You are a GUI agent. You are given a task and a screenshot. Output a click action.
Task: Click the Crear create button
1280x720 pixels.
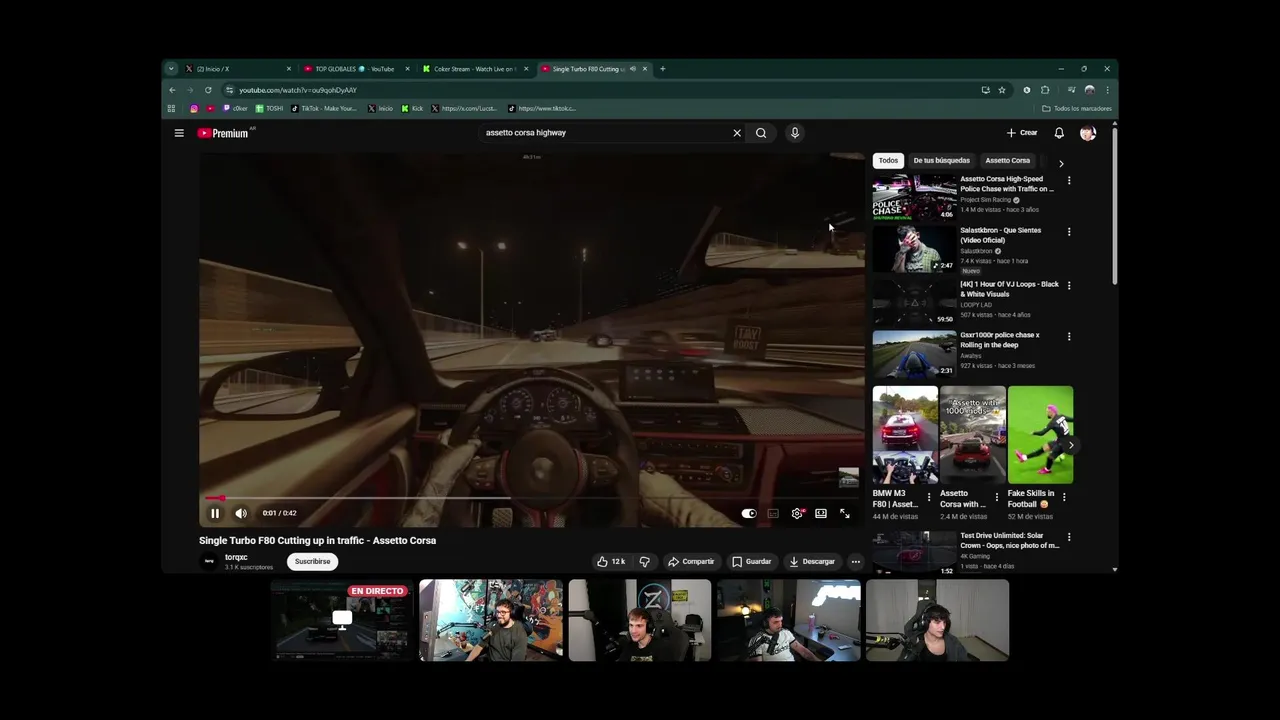[1022, 133]
